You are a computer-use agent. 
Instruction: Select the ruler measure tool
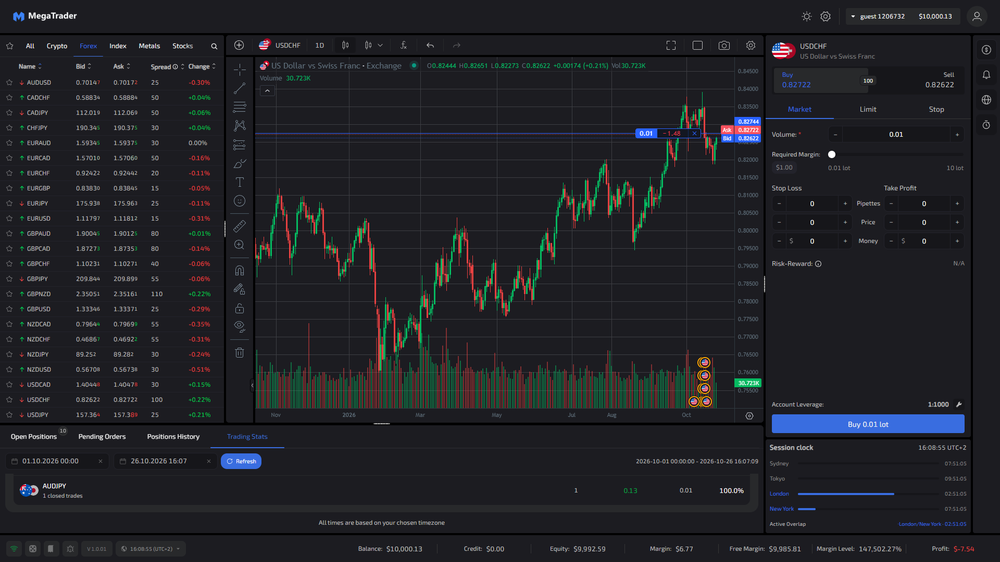239,226
